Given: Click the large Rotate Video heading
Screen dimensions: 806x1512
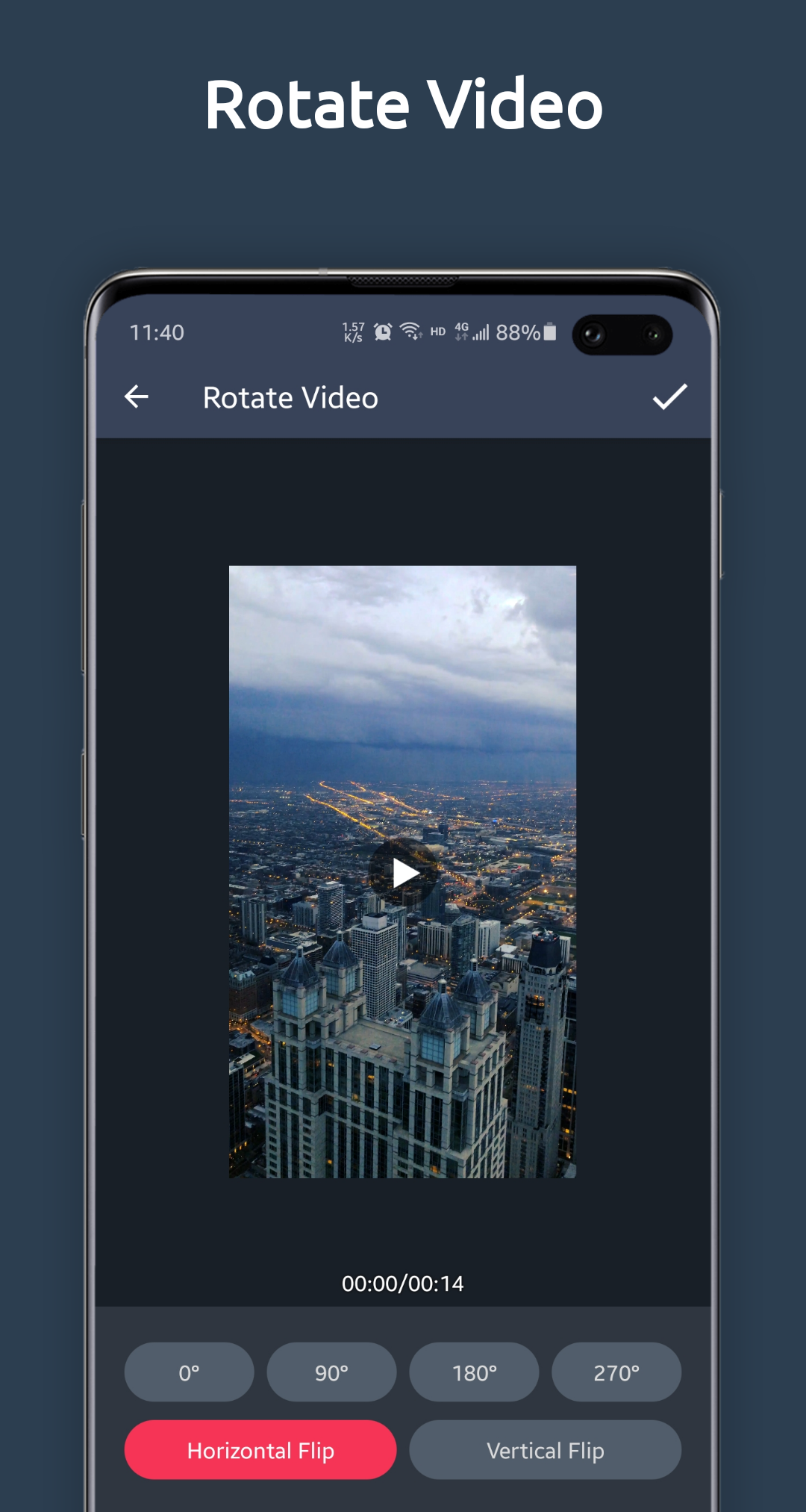Looking at the screenshot, I should pos(403,105).
